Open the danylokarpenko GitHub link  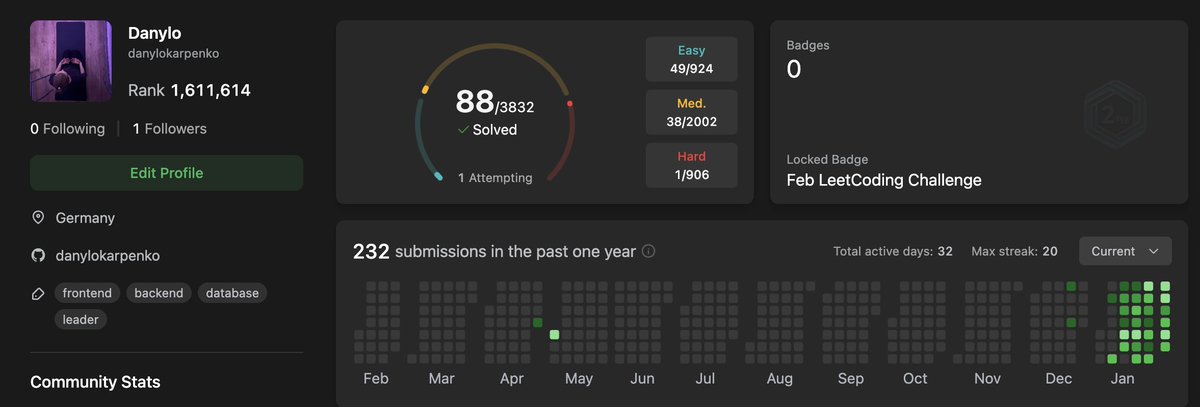[107, 255]
